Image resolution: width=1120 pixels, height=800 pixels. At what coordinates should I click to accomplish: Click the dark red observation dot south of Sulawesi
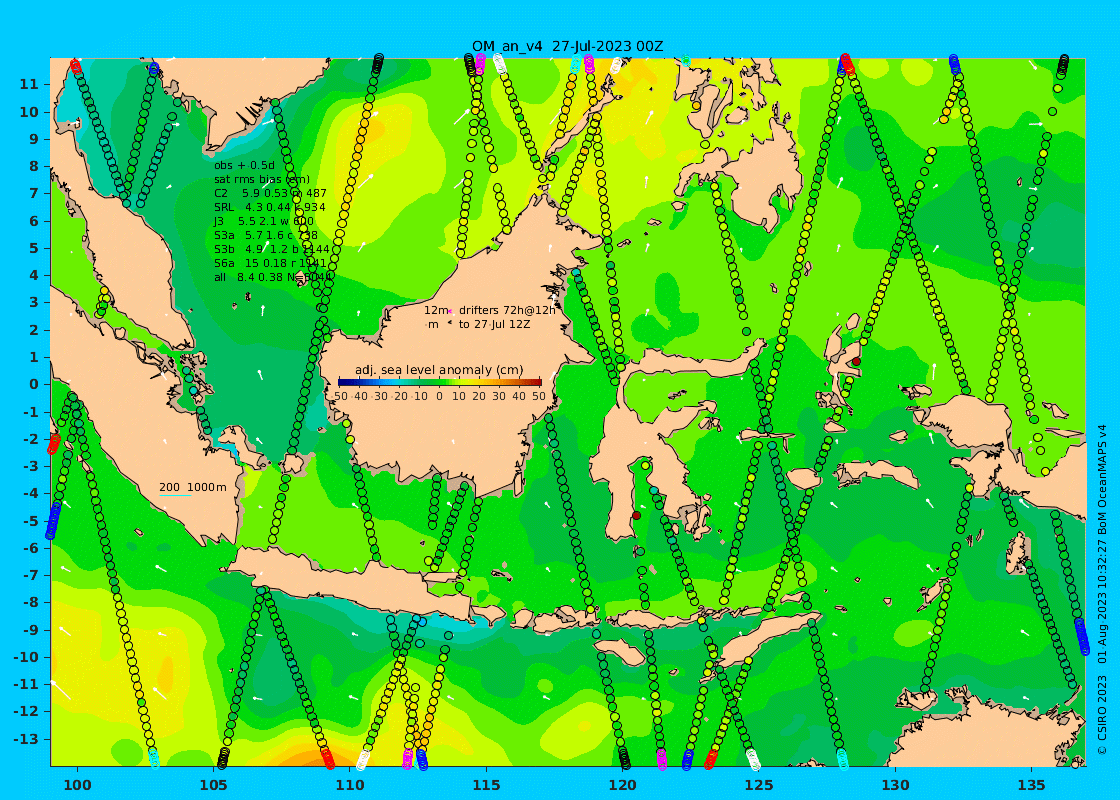tap(636, 515)
